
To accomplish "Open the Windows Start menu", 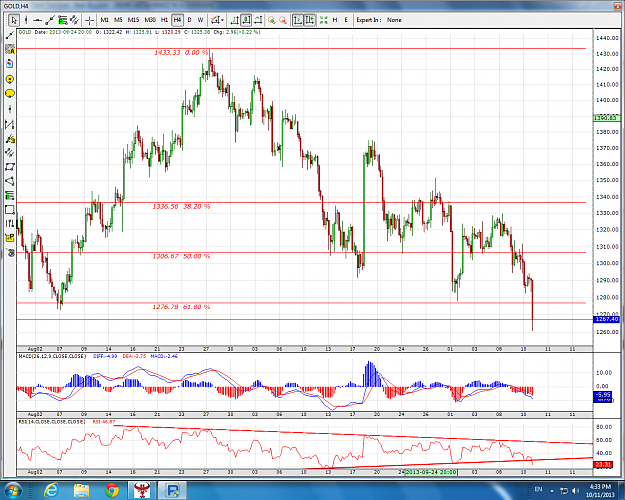I will (13, 490).
